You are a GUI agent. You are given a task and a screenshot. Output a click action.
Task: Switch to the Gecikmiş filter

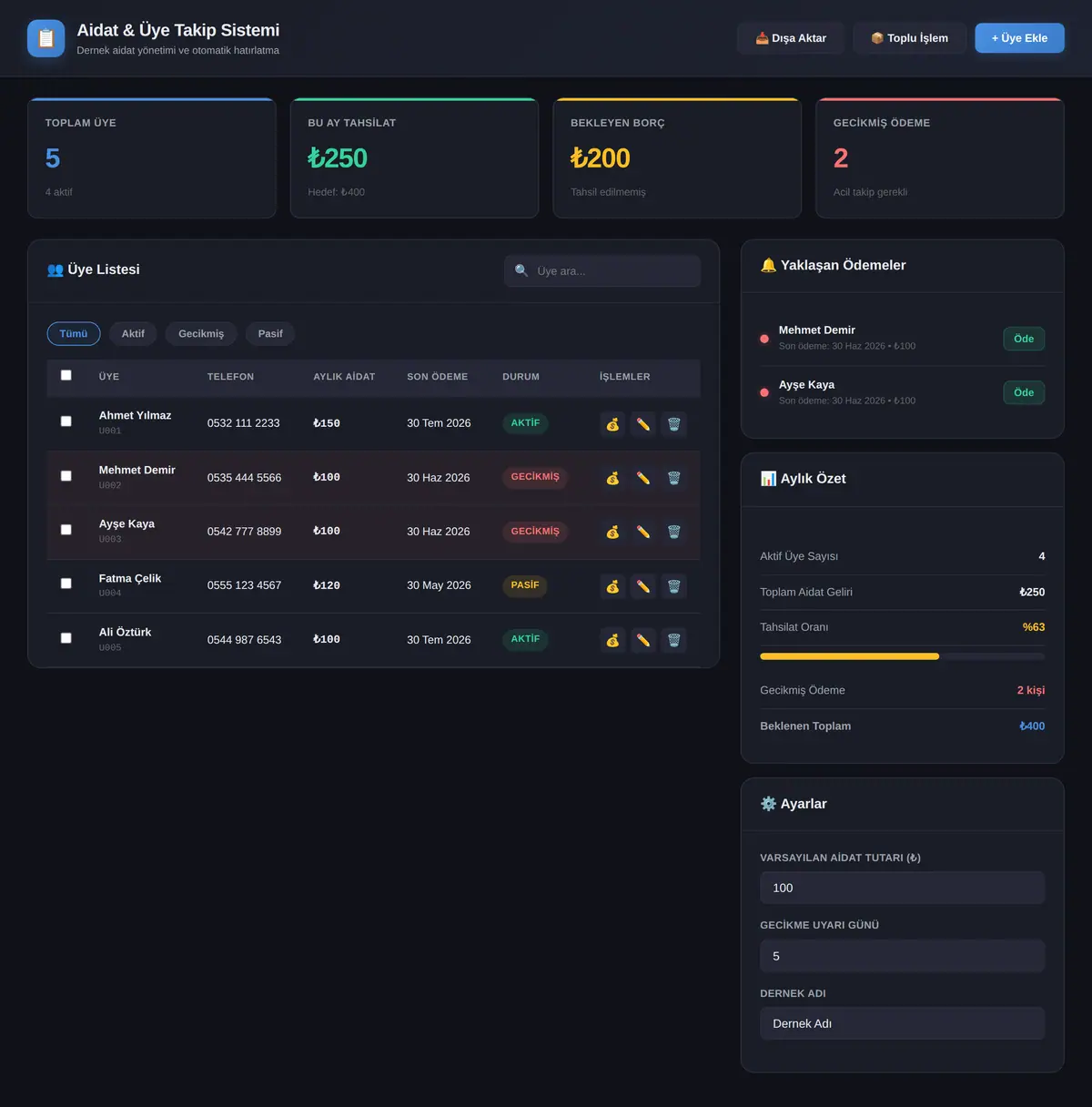pyautogui.click(x=201, y=334)
